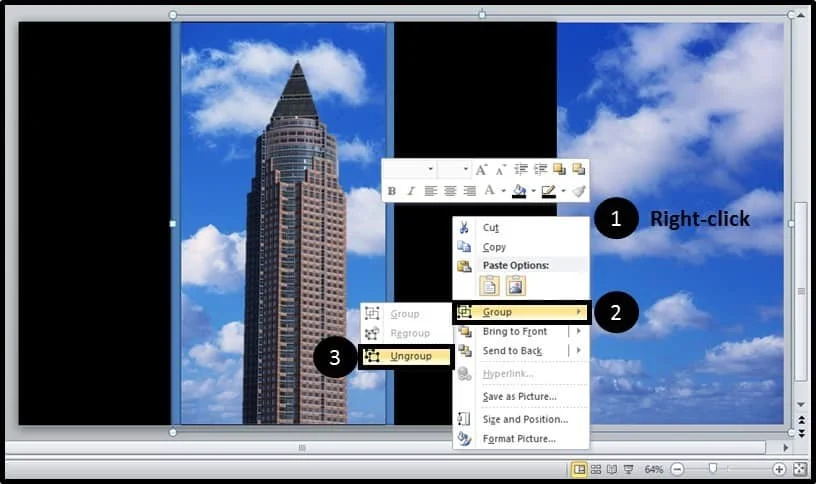The image size is (816, 484).
Task: Open the font size dropdown
Action: [465, 169]
